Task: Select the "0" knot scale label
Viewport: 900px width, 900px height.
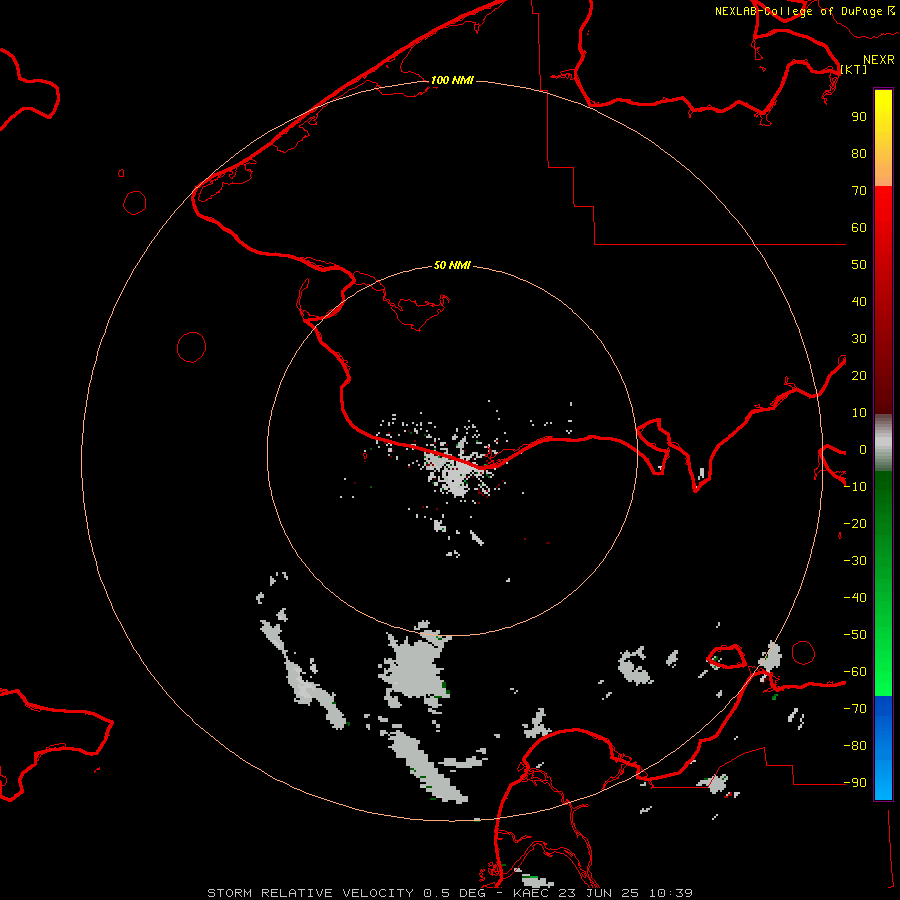Action: click(863, 450)
